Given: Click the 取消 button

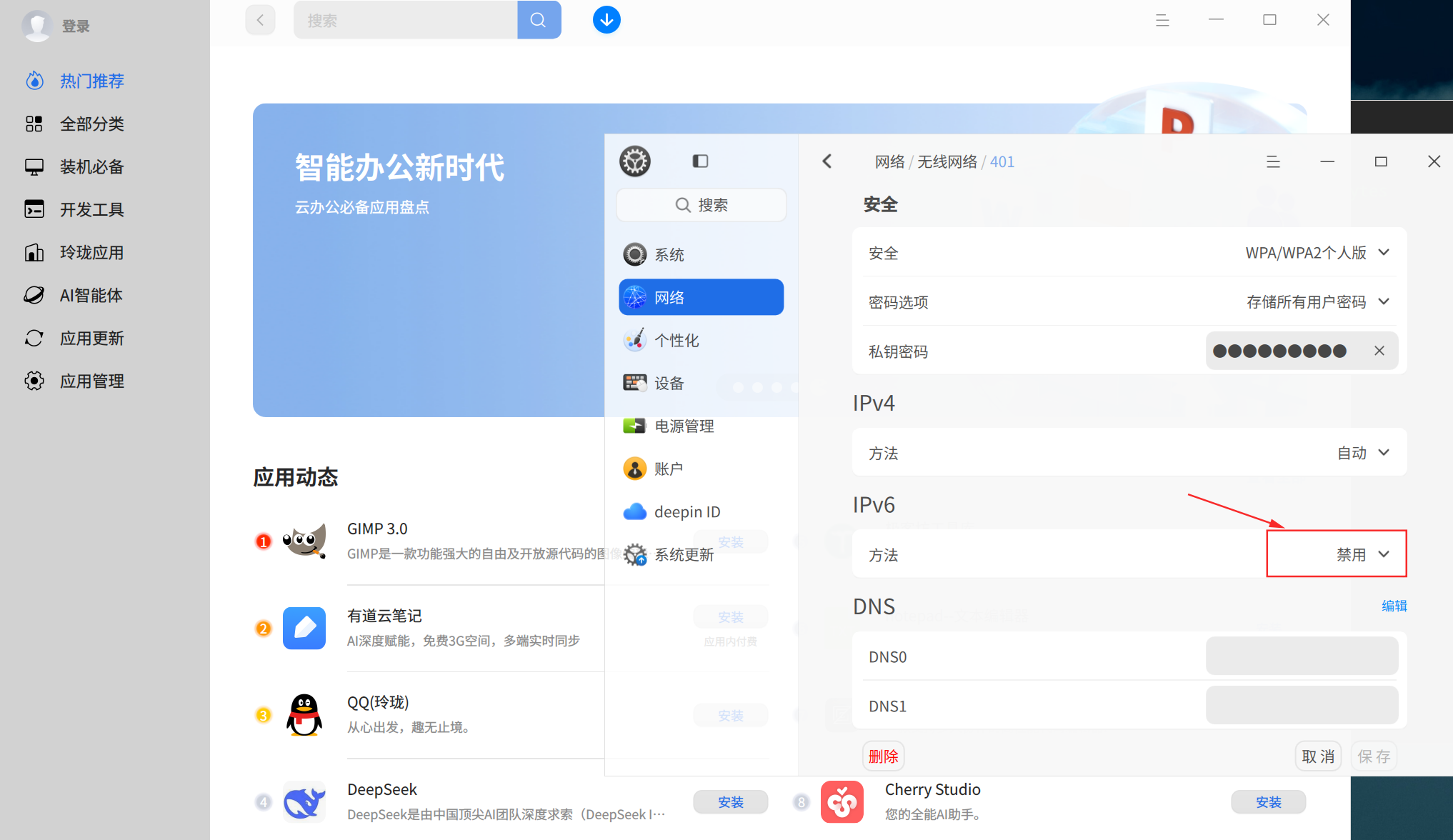Looking at the screenshot, I should pos(1318,756).
